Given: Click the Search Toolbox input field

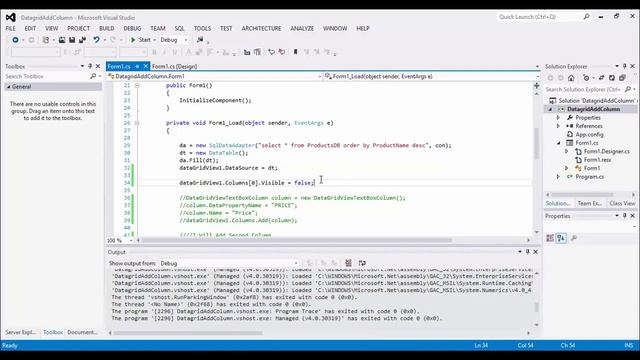Looking at the screenshot, I should [x=46, y=76].
